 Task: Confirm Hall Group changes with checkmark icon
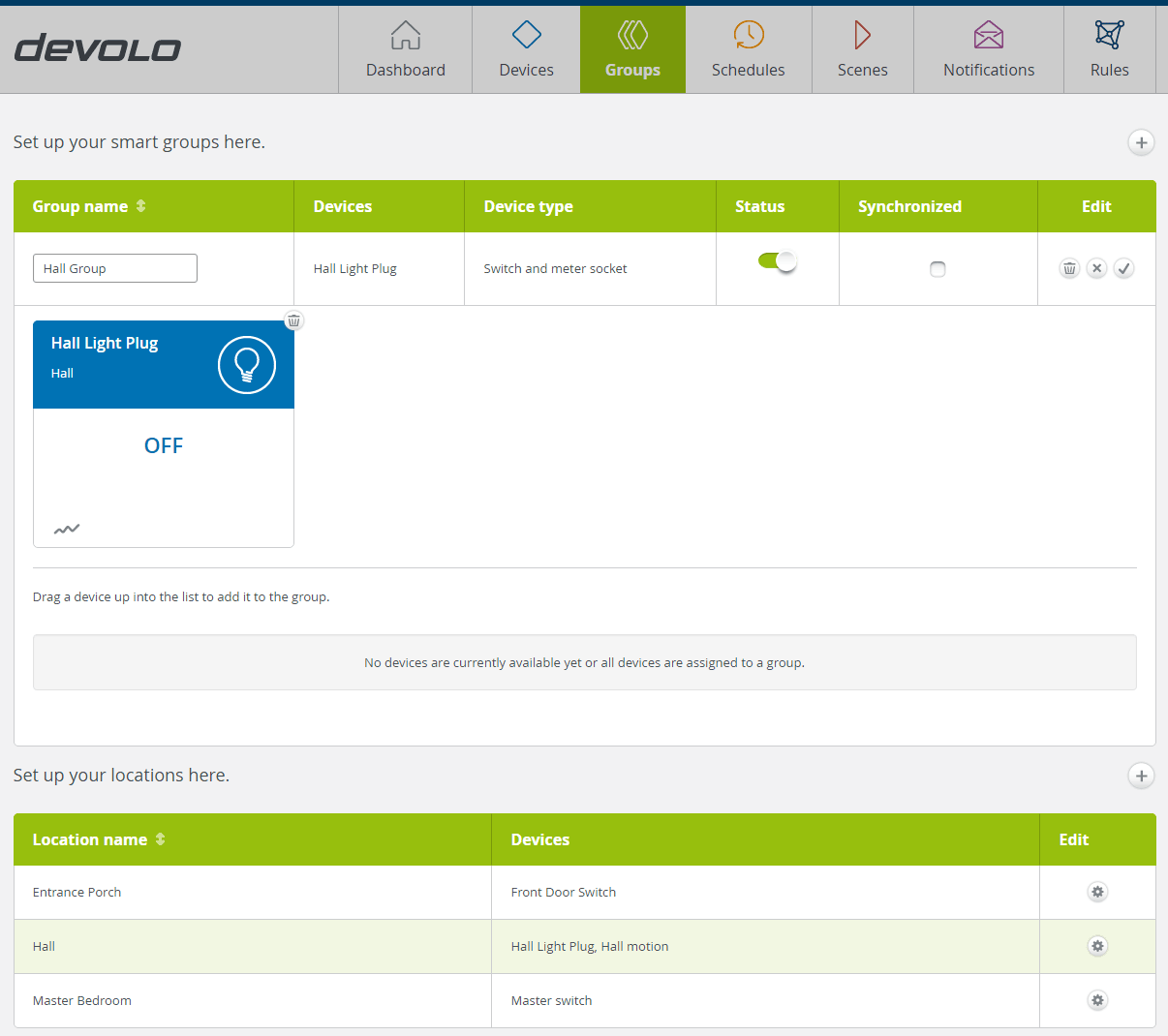coord(1123,268)
